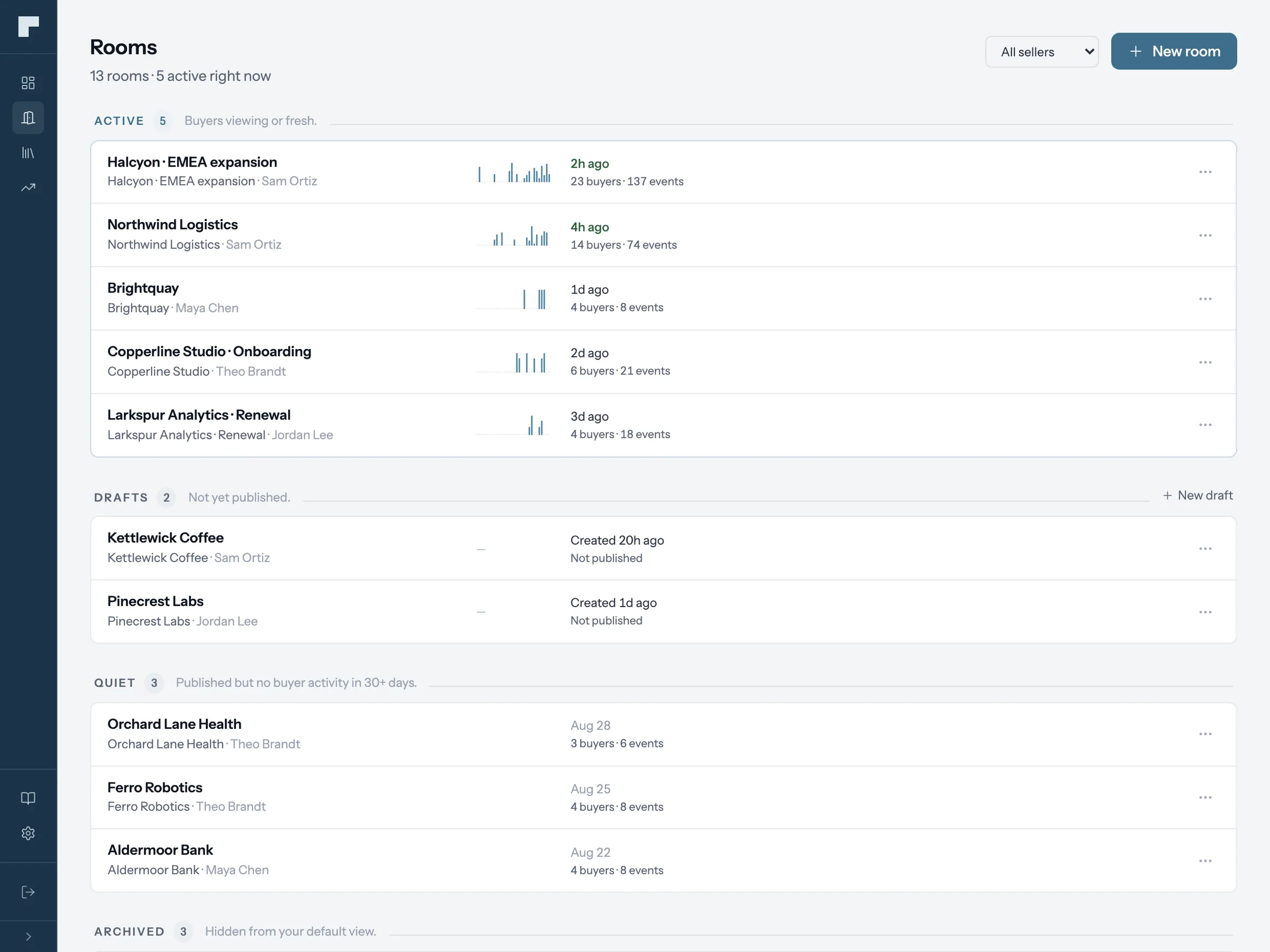Click the New room button
Image resolution: width=1270 pixels, height=952 pixels.
[x=1174, y=51]
